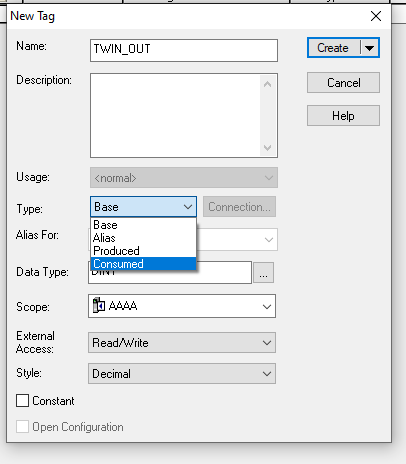Open Help for New Tag dialog
The width and height of the screenshot is (406, 464).
pos(343,116)
